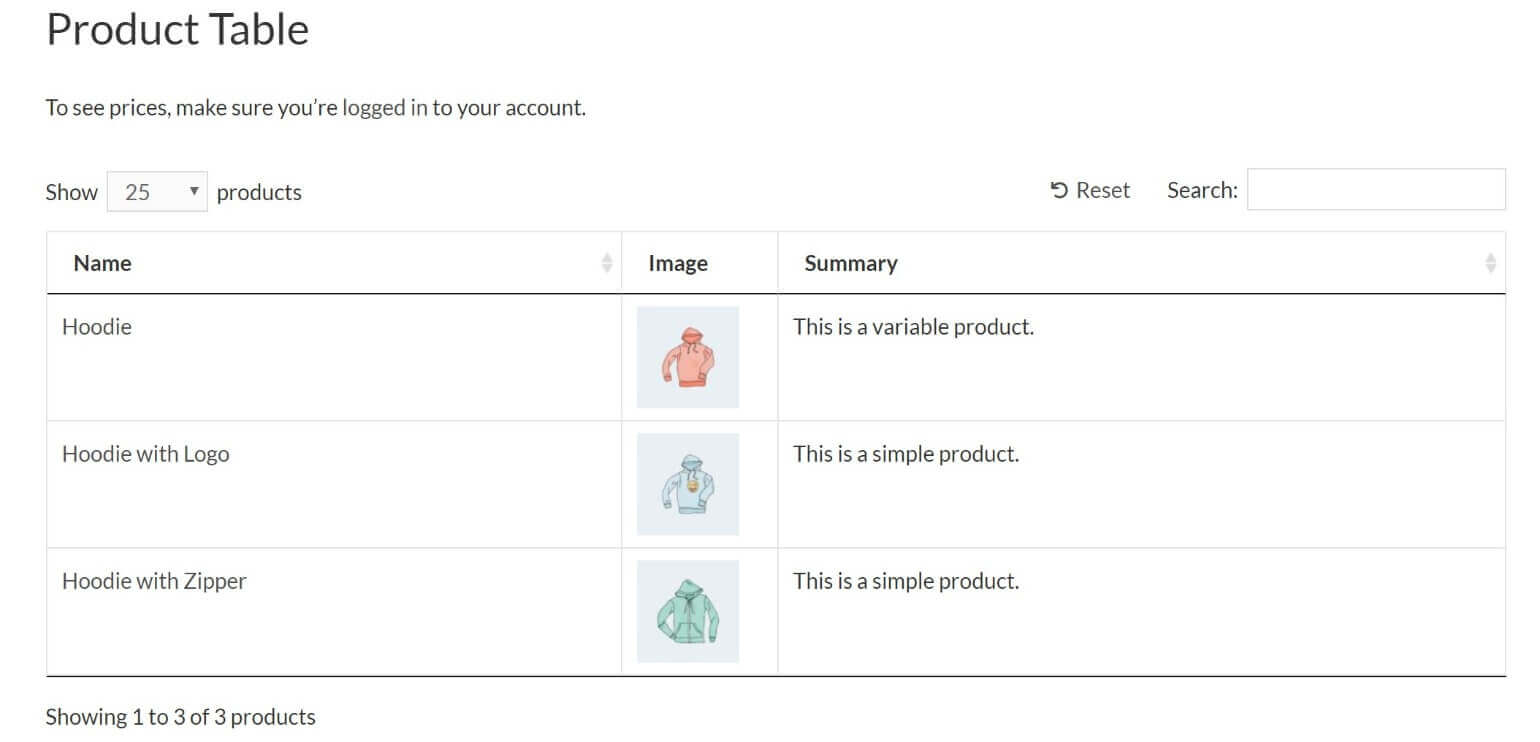Click the circular undo-style icon beside Reset text
The width and height of the screenshot is (1540, 742).
[1060, 189]
